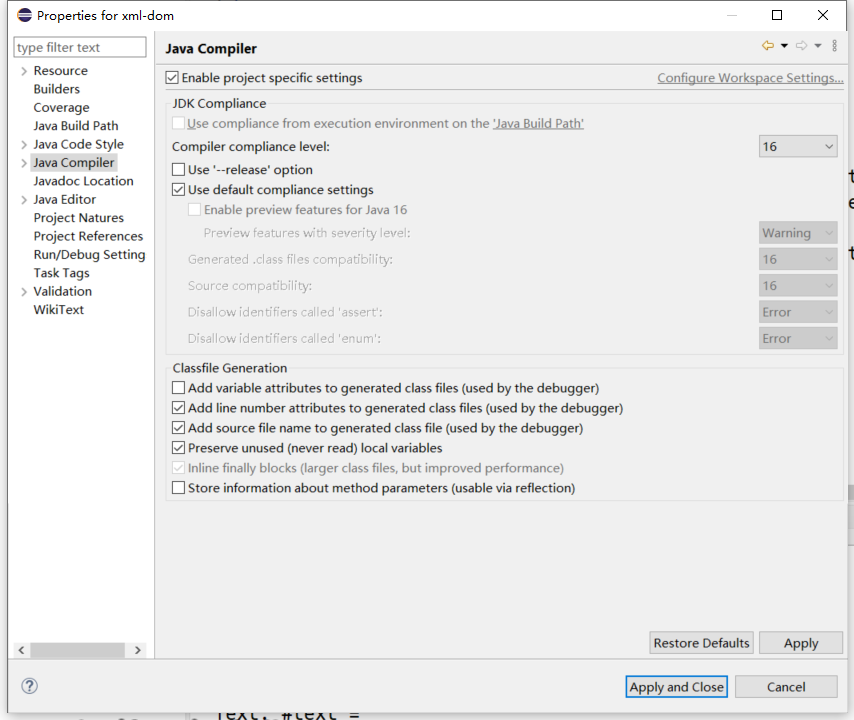Viewport: 854px width, 720px height.
Task: Select Coverage properties page
Action: click(62, 107)
